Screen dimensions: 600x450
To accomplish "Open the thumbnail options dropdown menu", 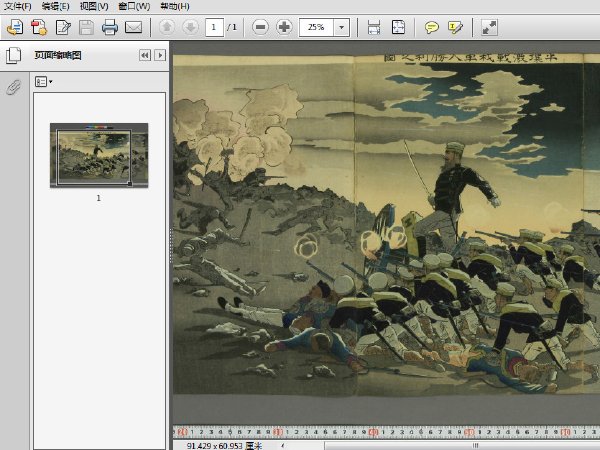I will click(44, 82).
